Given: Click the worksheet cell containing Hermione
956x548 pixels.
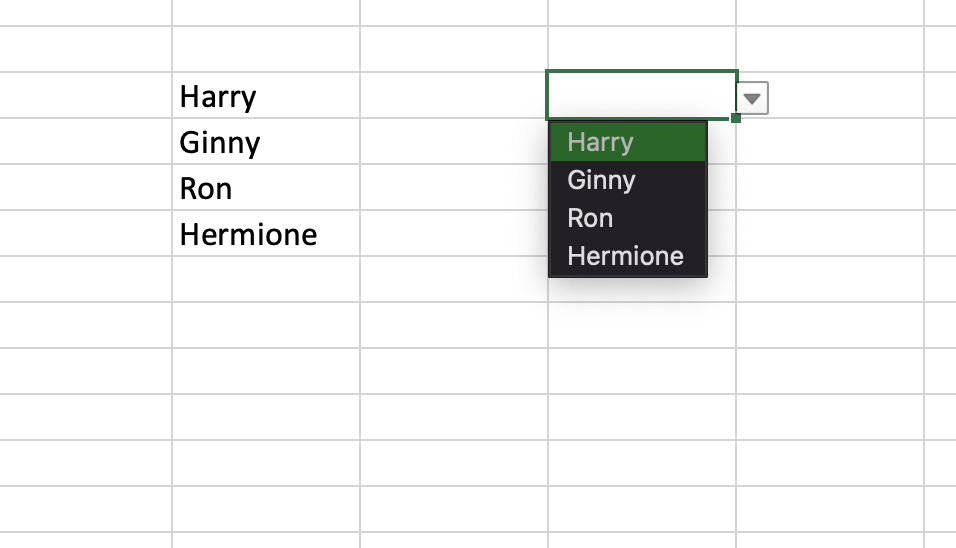Looking at the screenshot, I should click(x=266, y=233).
